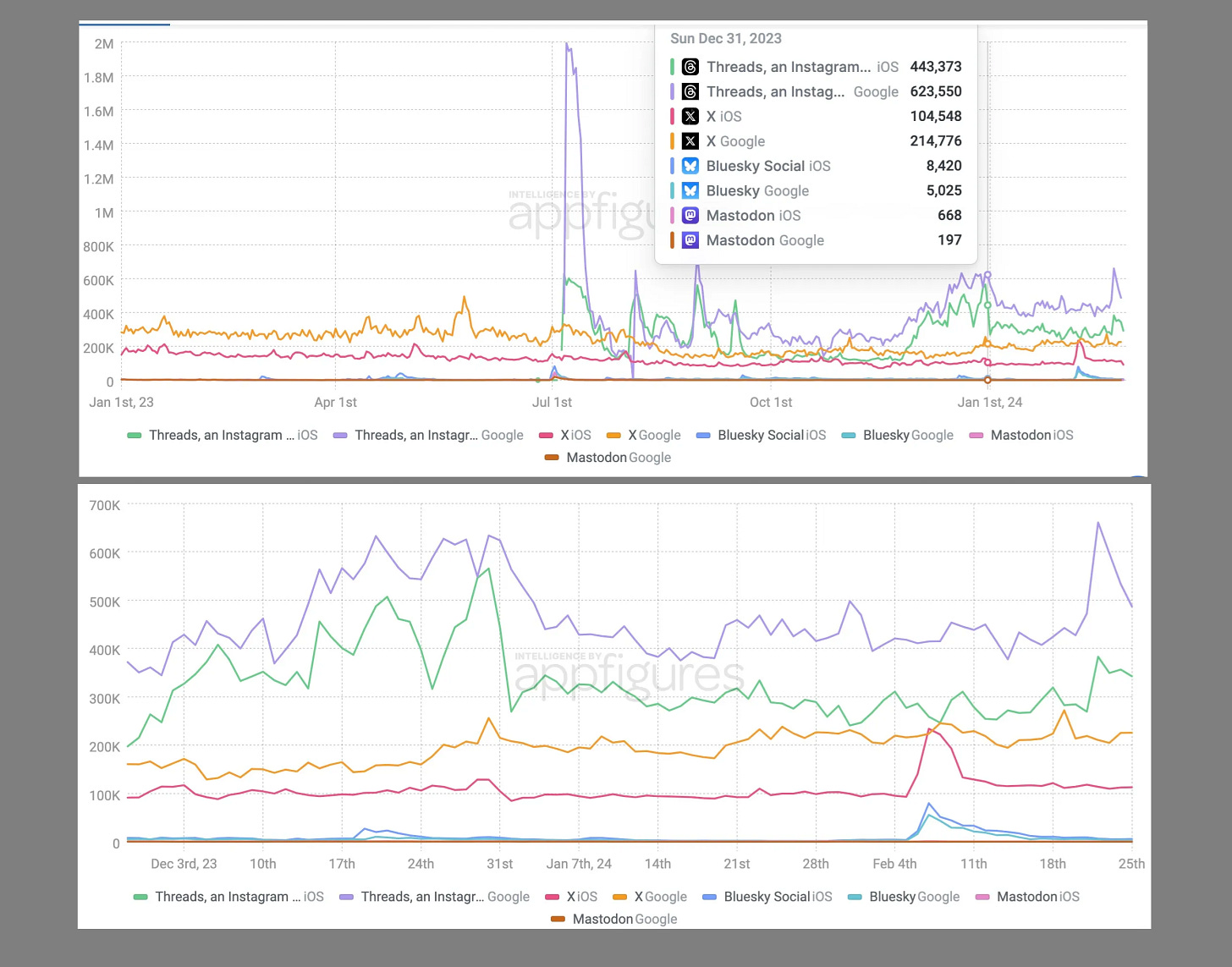Image resolution: width=1232 pixels, height=967 pixels.
Task: Click the tooltip value 623,550
Action: (936, 91)
